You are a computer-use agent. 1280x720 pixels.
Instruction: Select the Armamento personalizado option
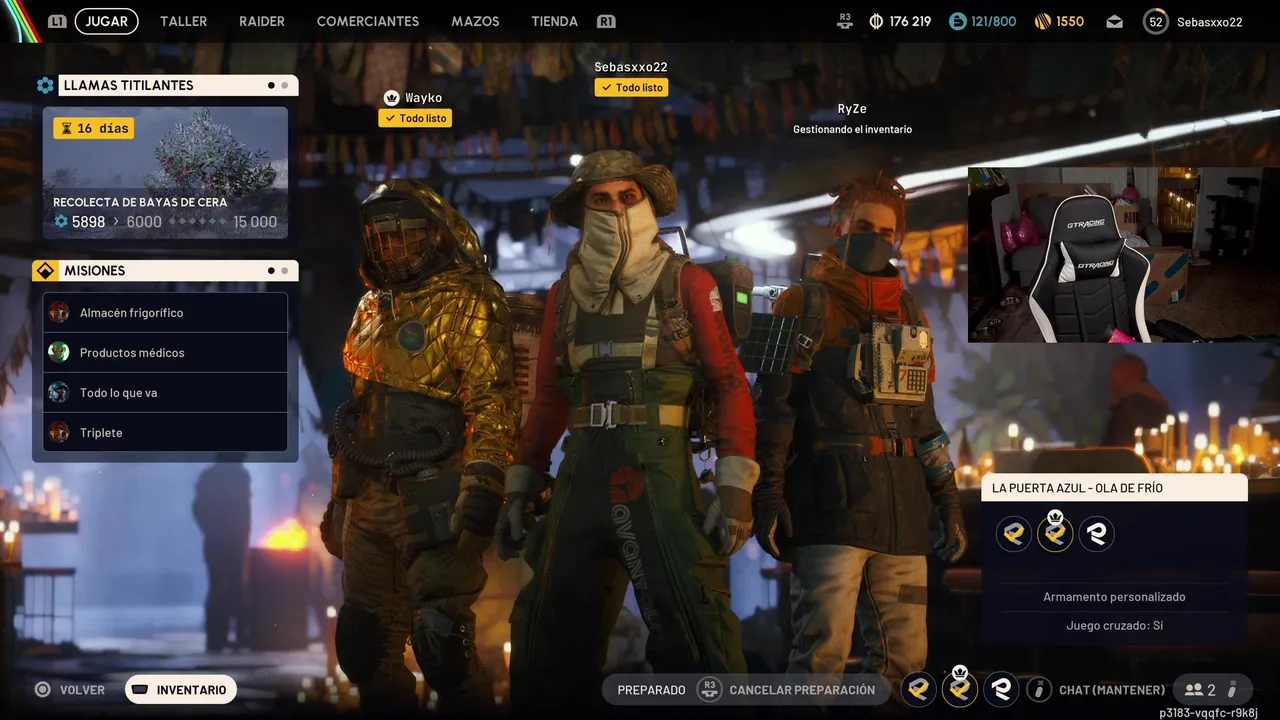[1114, 597]
